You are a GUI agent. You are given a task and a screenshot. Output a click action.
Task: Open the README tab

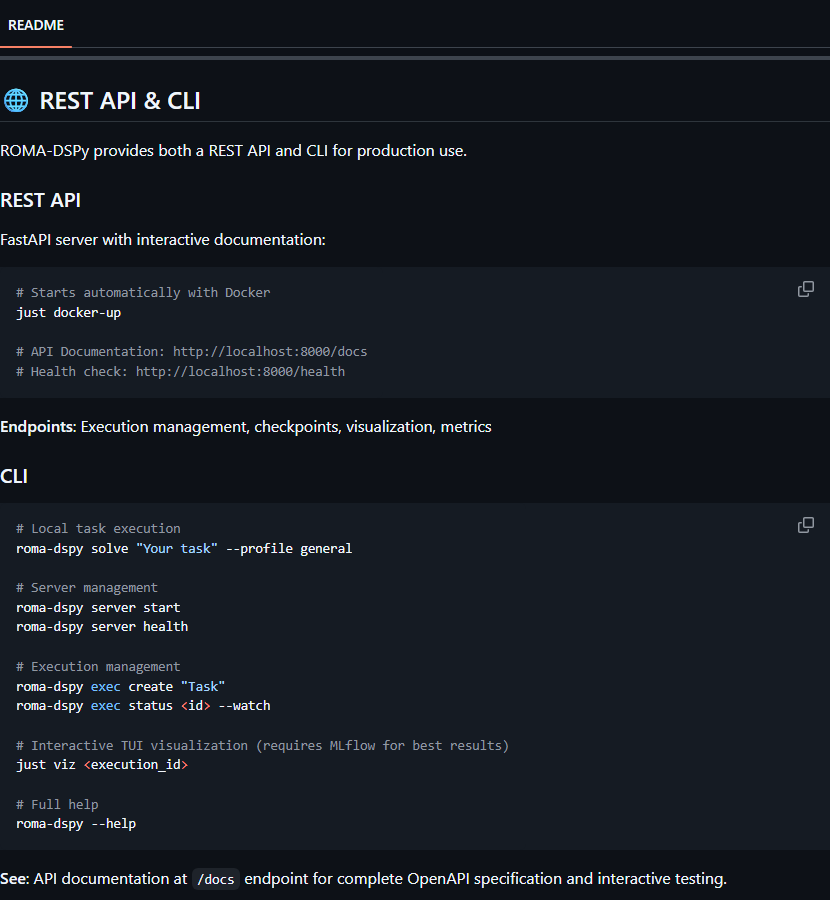coord(36,25)
